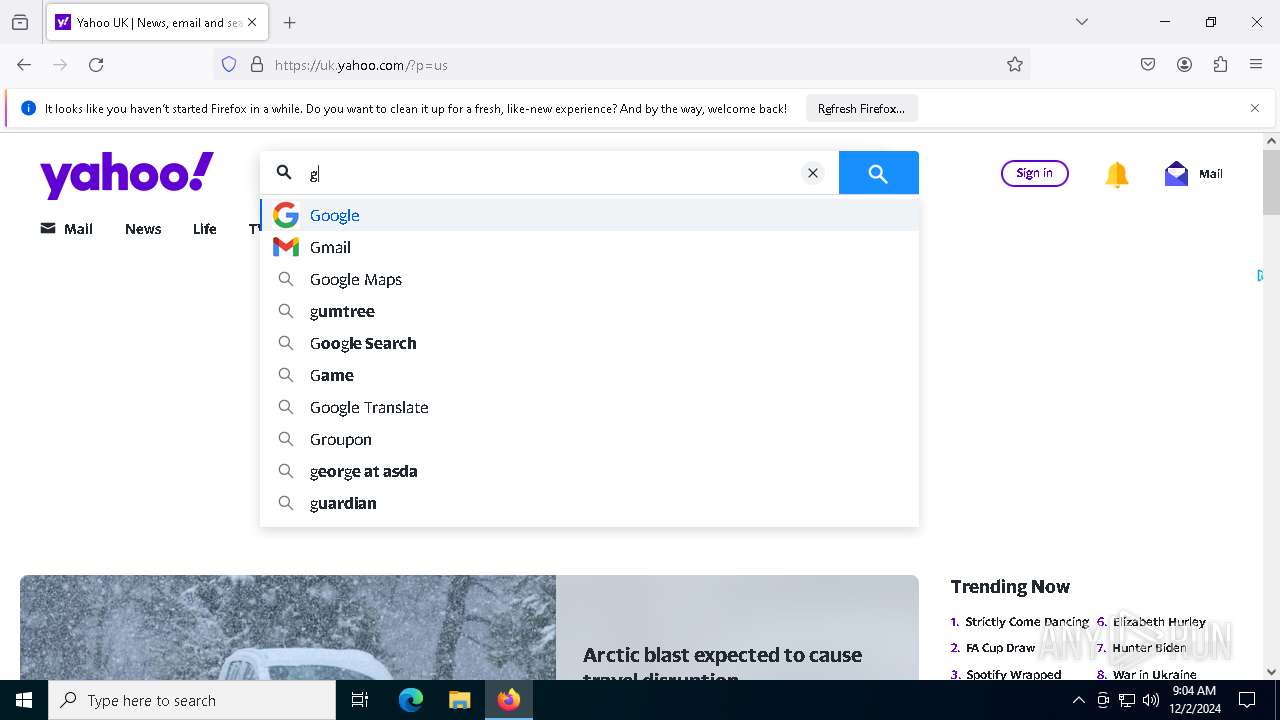Open trending topic FA Cup Draw
Viewport: 1280px width, 720px height.
click(x=1000, y=648)
